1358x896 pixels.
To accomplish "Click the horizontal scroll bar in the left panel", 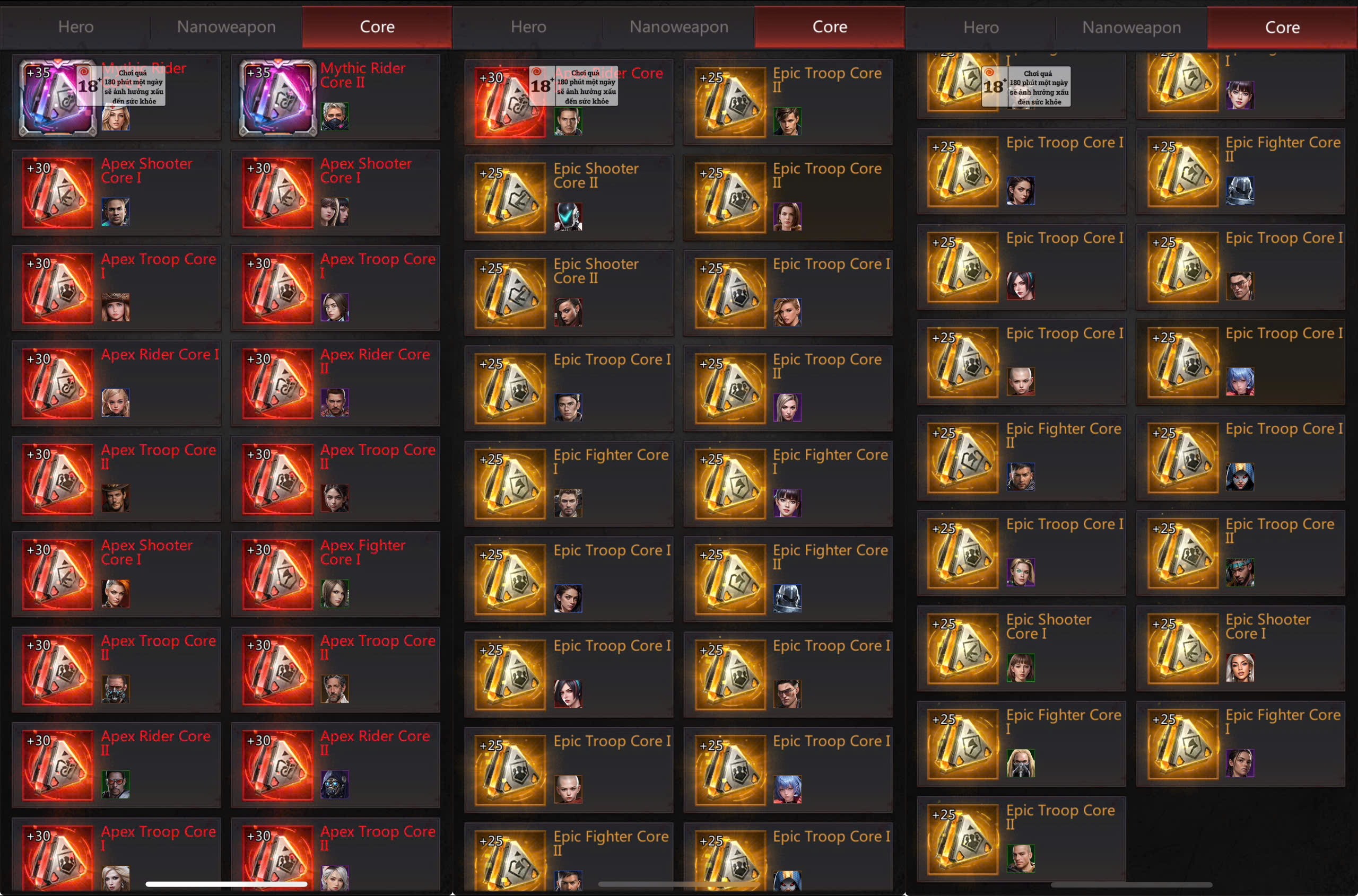I will coord(227,884).
